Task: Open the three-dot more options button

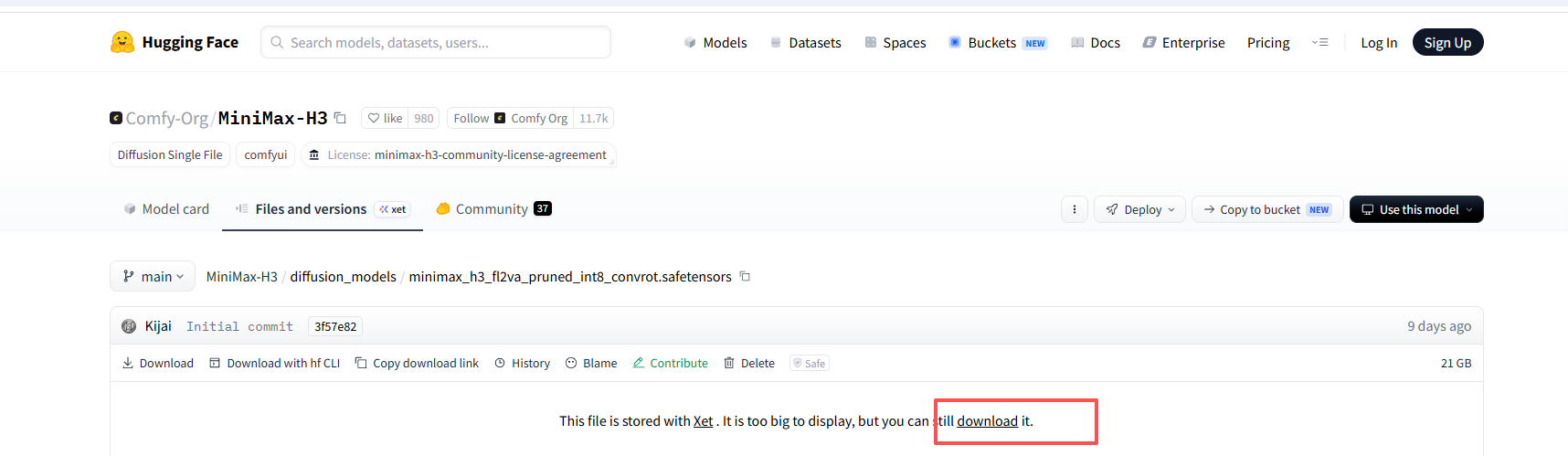Action: [x=1074, y=209]
